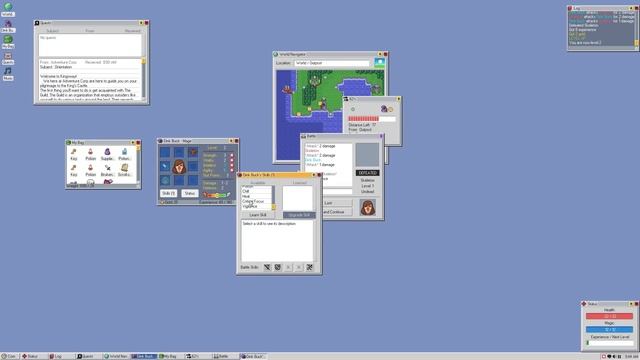Click the Location field in World Navigator
Image resolution: width=640 pixels, height=360 pixels.
[332, 63]
